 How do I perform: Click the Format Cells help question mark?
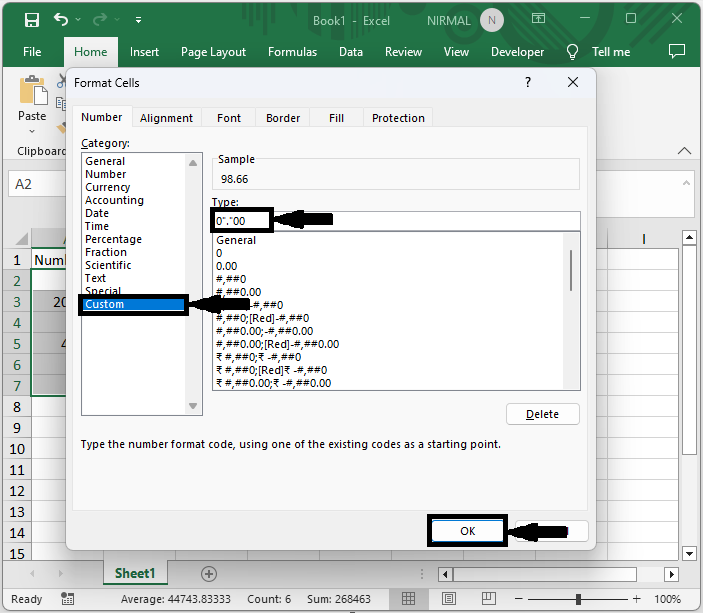pyautogui.click(x=528, y=82)
